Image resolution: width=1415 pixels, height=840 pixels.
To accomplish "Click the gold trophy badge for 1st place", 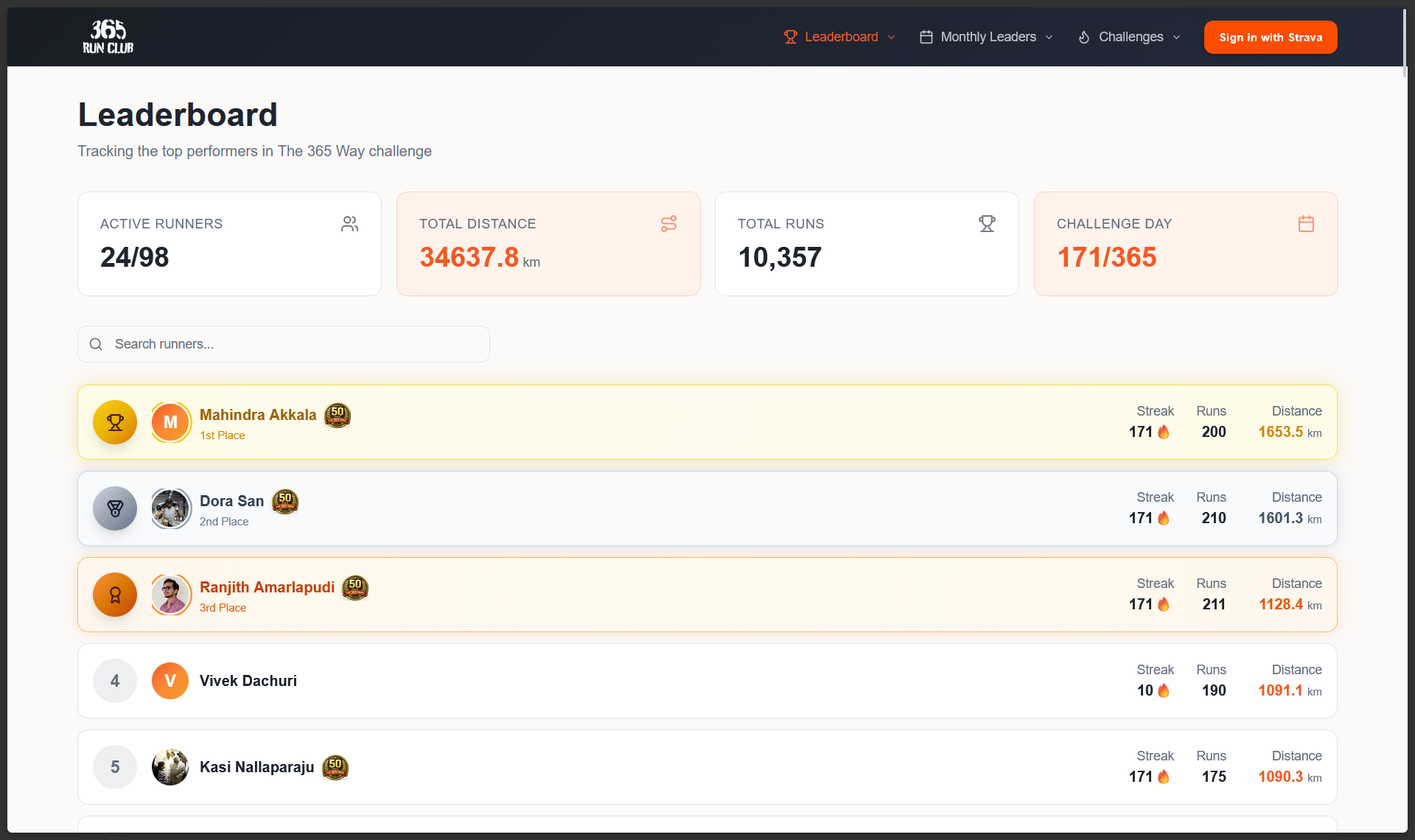I will (115, 422).
